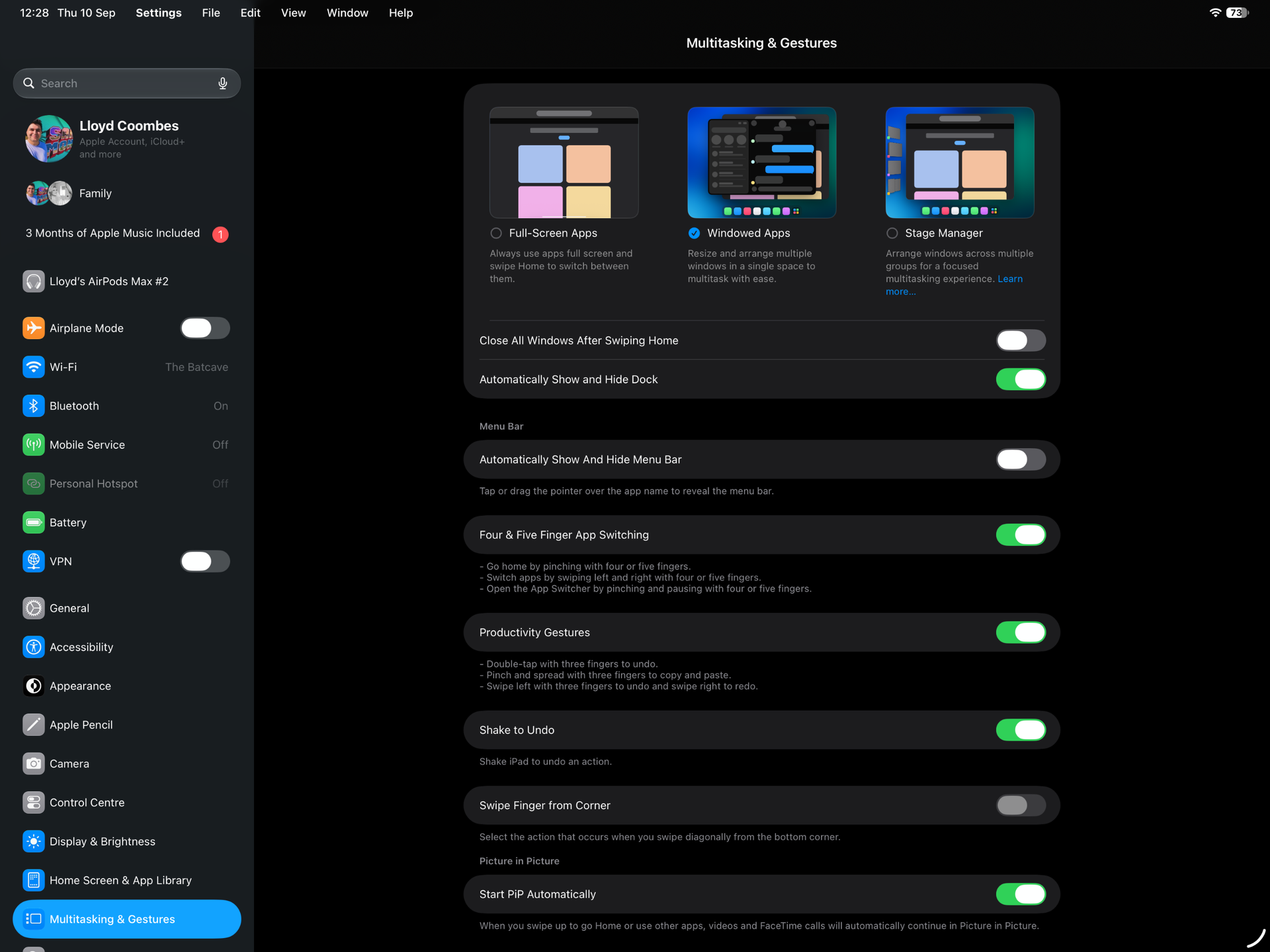
Task: Enable the VPN switch
Action: point(205,561)
